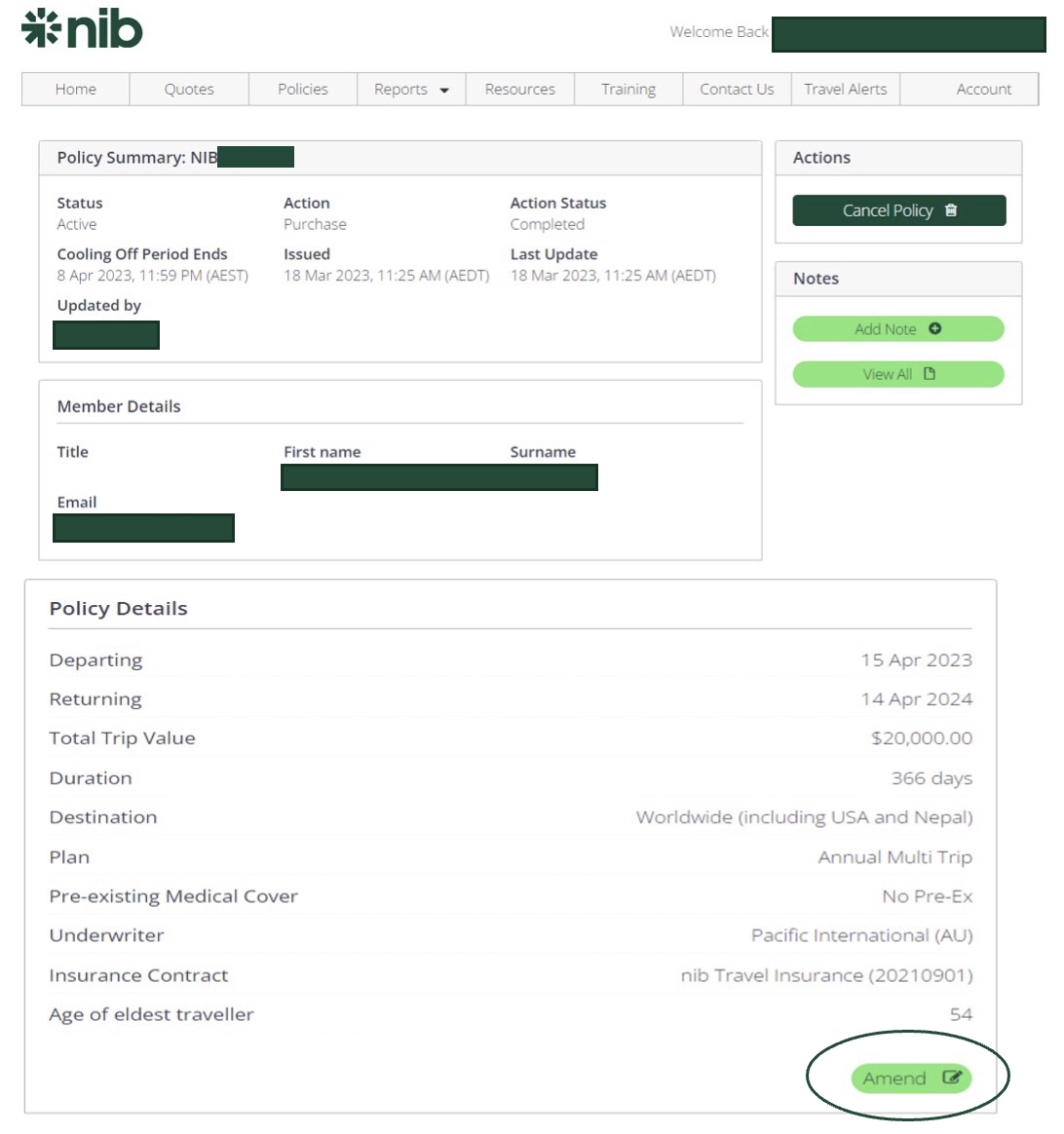The image size is (1064, 1134).
Task: Select the Status value Active
Action: 77,224
